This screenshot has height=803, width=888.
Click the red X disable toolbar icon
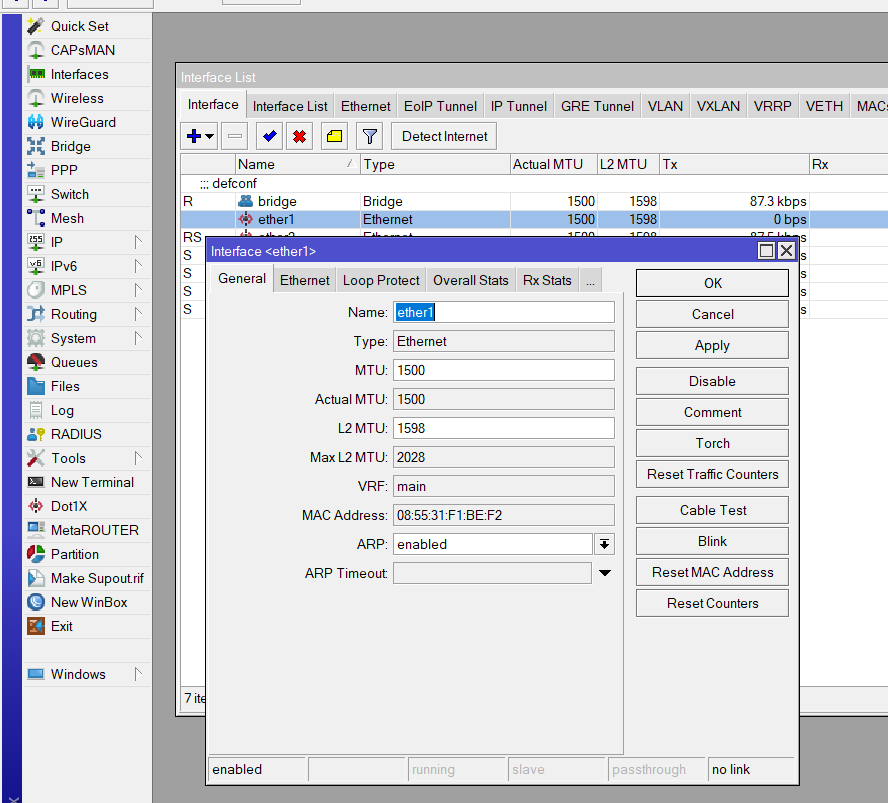pyautogui.click(x=298, y=136)
